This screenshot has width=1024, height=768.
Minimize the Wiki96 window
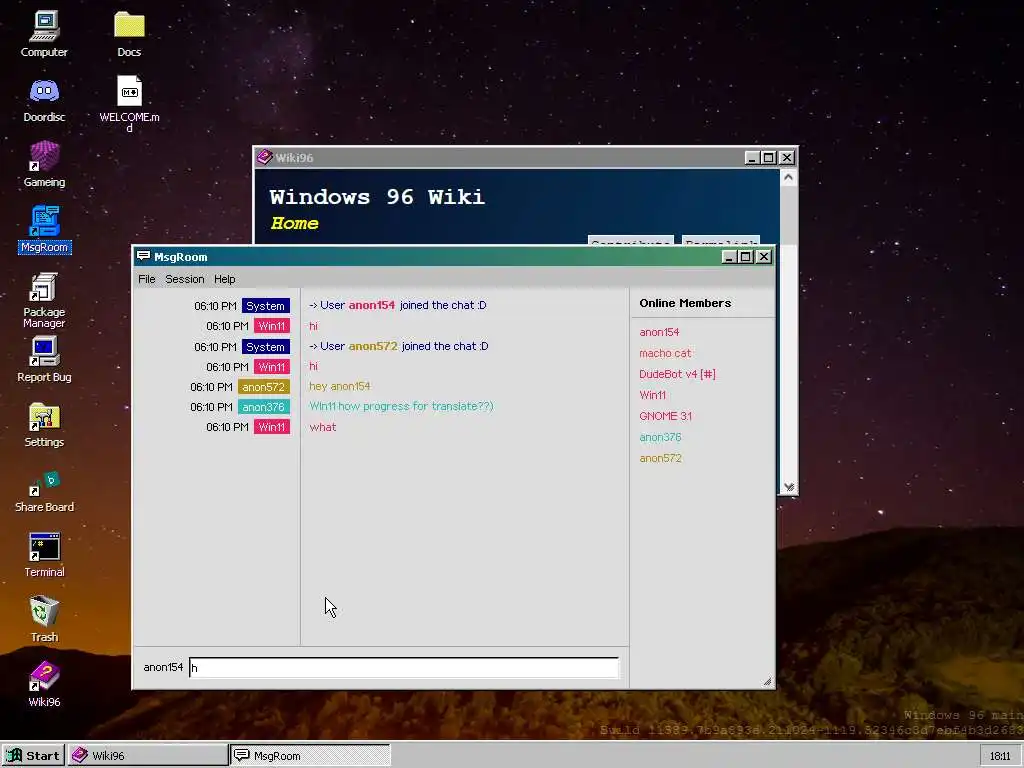pyautogui.click(x=752, y=157)
